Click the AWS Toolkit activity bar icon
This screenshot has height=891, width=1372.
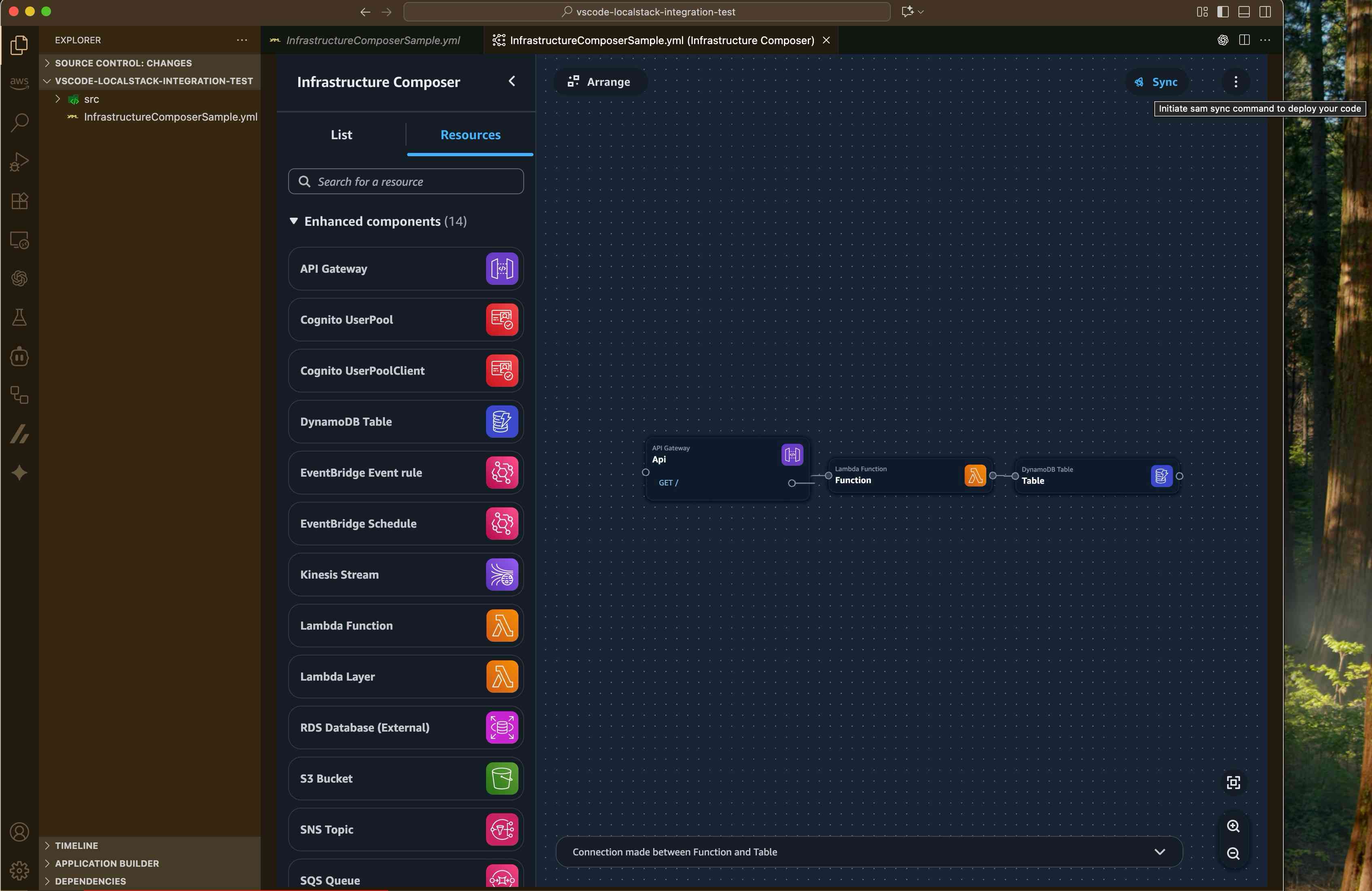[x=19, y=83]
